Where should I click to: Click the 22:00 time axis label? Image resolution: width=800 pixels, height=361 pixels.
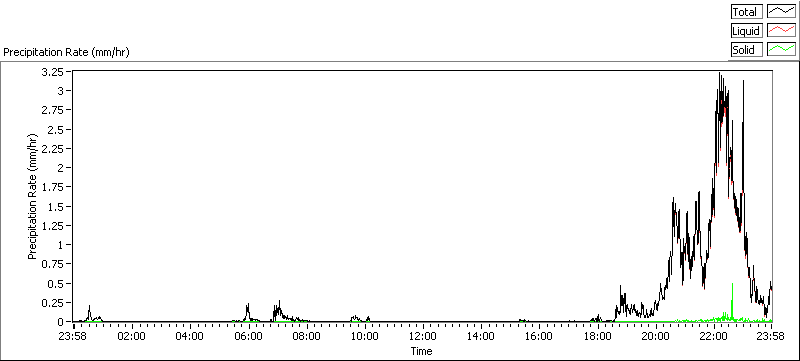point(713,336)
